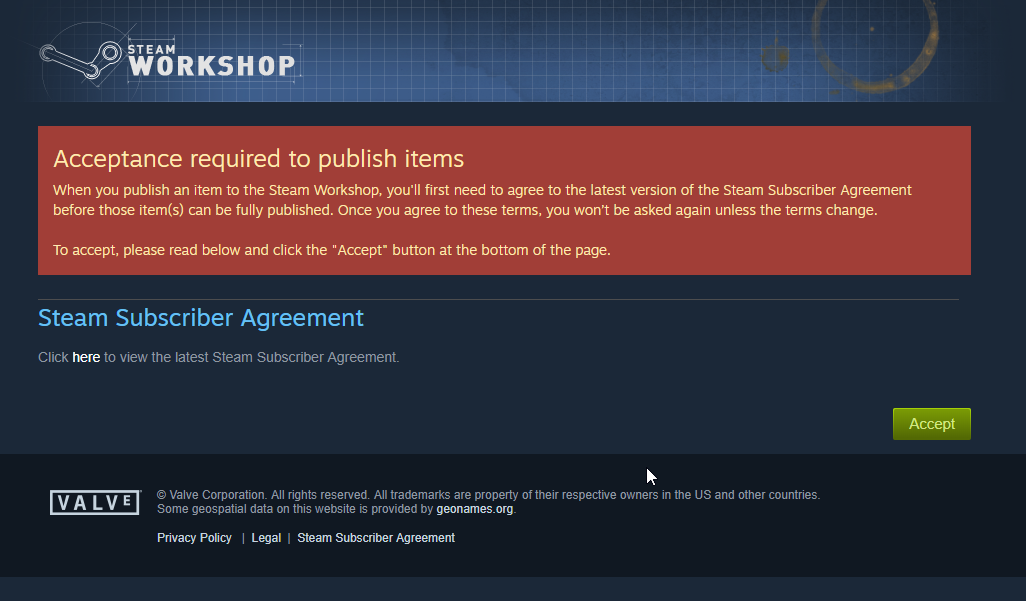Accept the Steam Subscriber Agreement
Screen dimensions: 1026x601
(x=931, y=424)
